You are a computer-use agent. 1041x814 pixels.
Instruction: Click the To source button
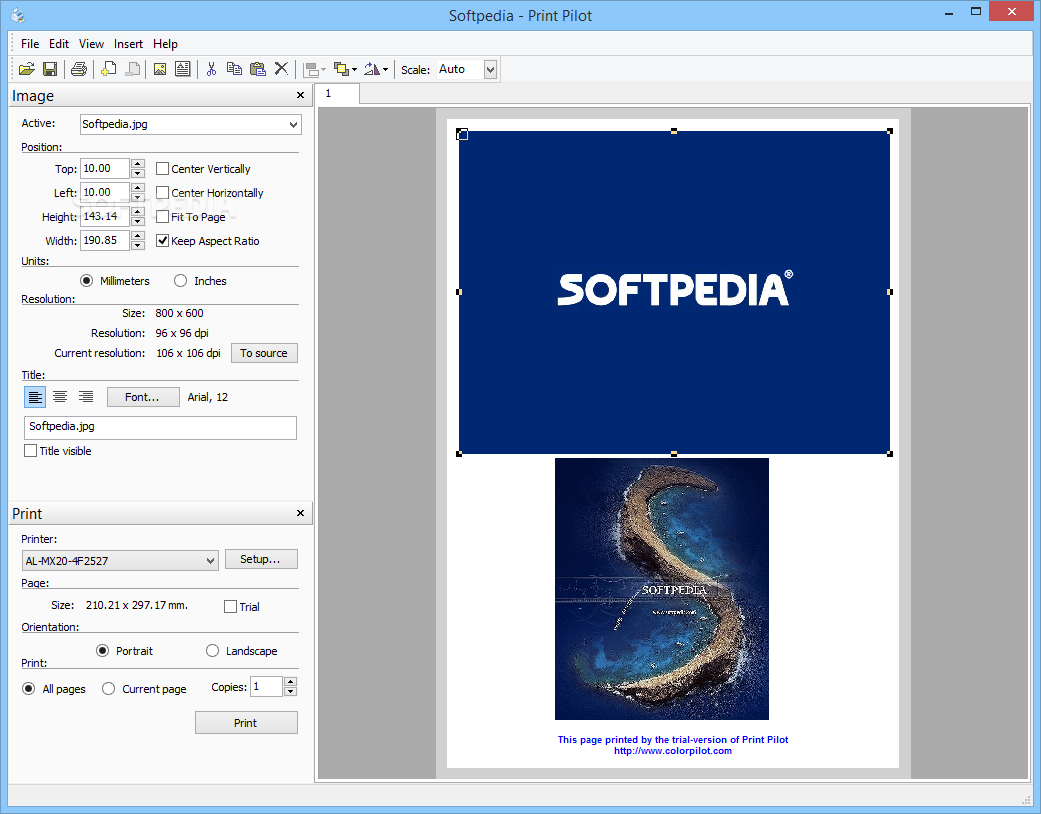[x=264, y=353]
